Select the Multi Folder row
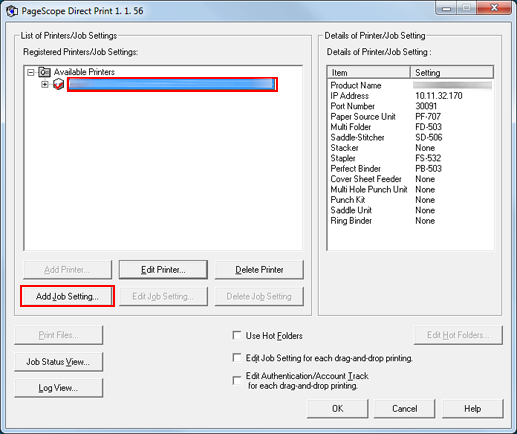The height and width of the screenshot is (434, 517). click(x=411, y=127)
